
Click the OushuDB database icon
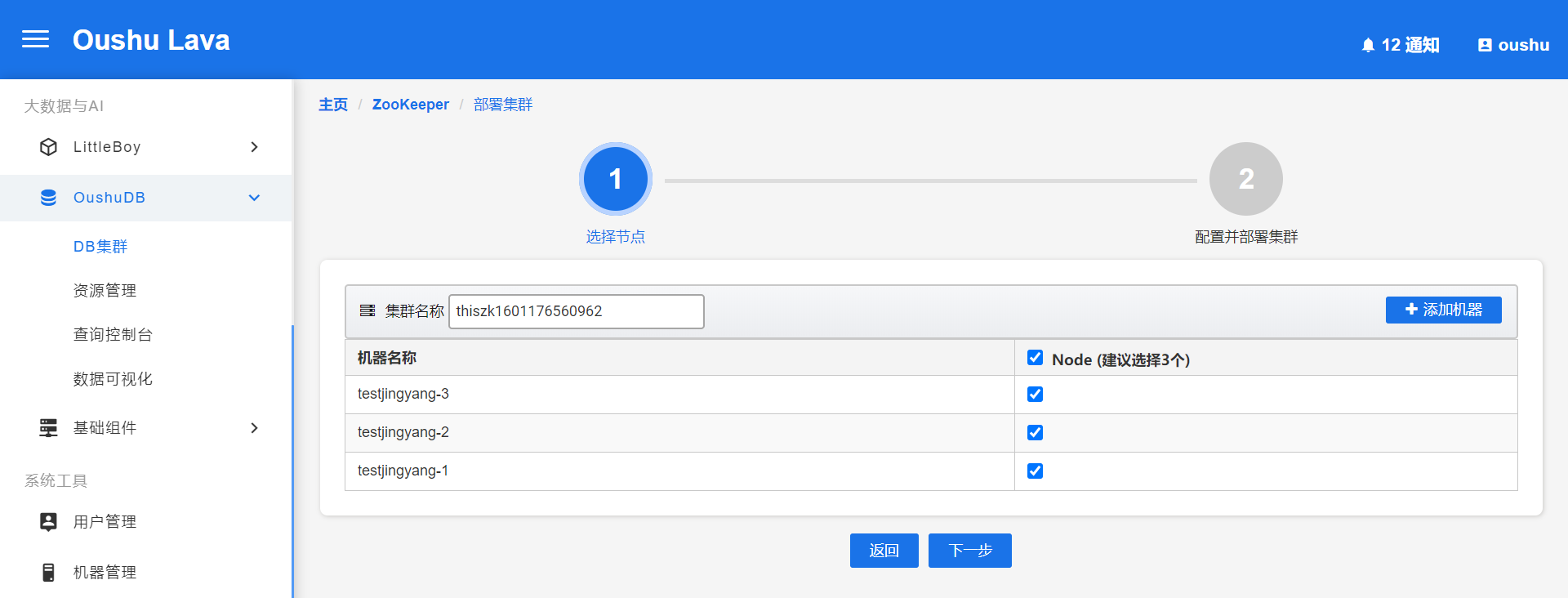coord(49,198)
